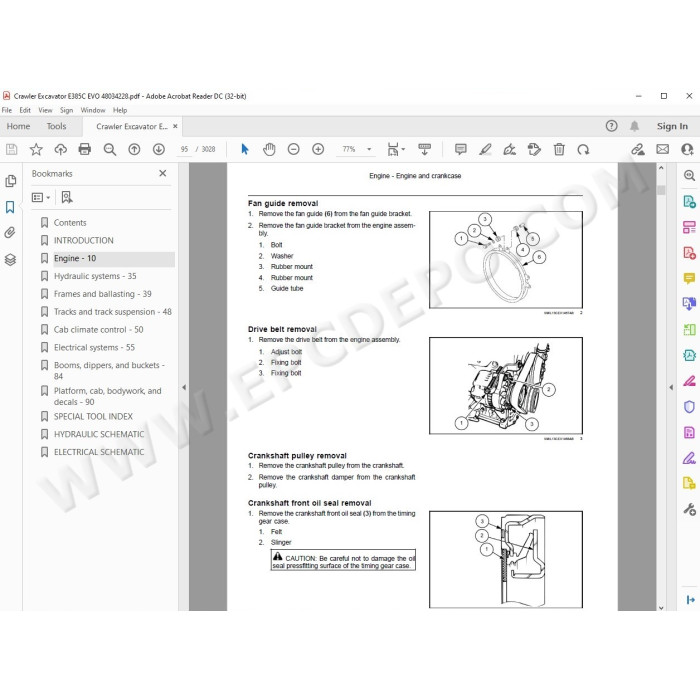Click the vertical scrollbar down arrow
Image resolution: width=700 pixels, height=700 pixels.
(661, 607)
